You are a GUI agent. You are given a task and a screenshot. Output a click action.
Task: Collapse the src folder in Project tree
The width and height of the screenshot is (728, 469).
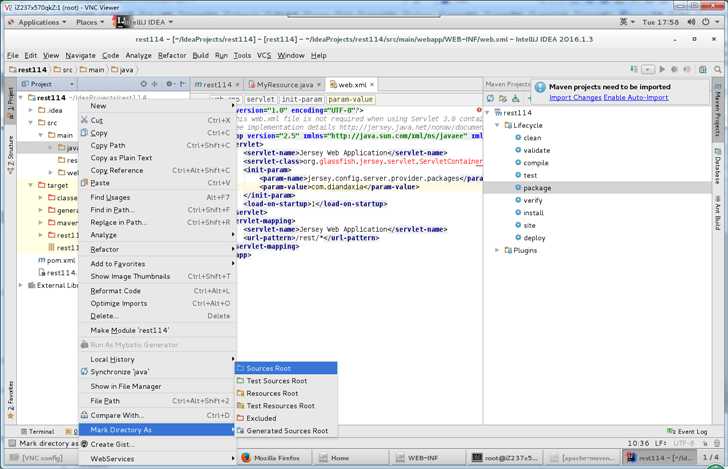(x=31, y=123)
